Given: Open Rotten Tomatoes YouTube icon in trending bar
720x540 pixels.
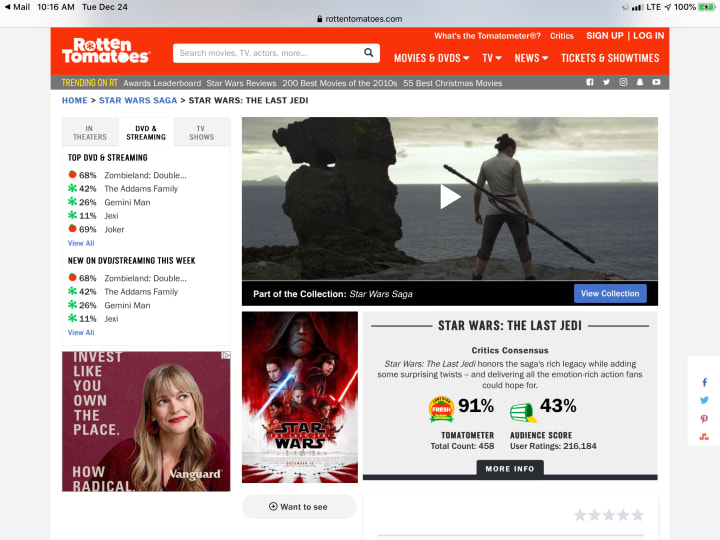Looking at the screenshot, I should click(x=656, y=82).
